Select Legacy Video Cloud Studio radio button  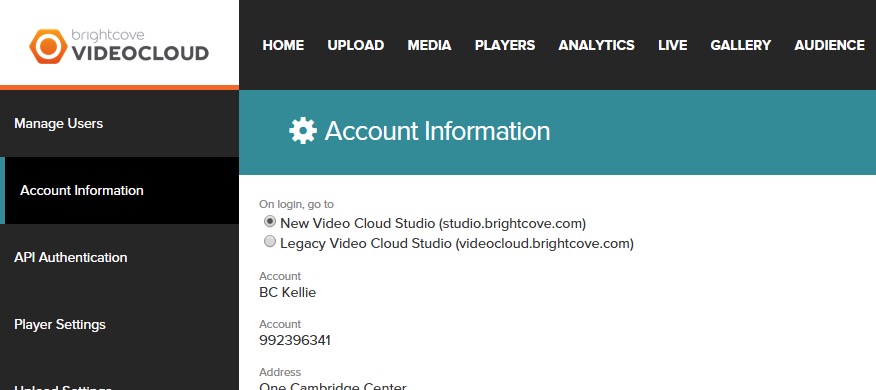(270, 241)
